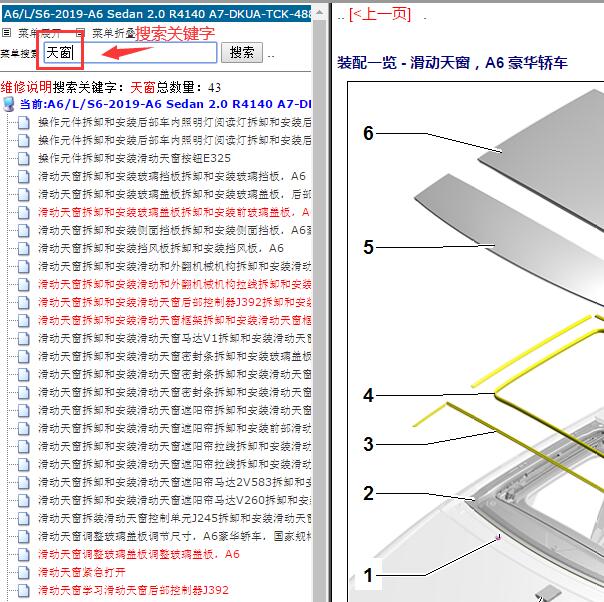Open 滑动天窗拆卸和安装玻璃挡板，A6 entry
The image size is (604, 602).
click(172, 176)
